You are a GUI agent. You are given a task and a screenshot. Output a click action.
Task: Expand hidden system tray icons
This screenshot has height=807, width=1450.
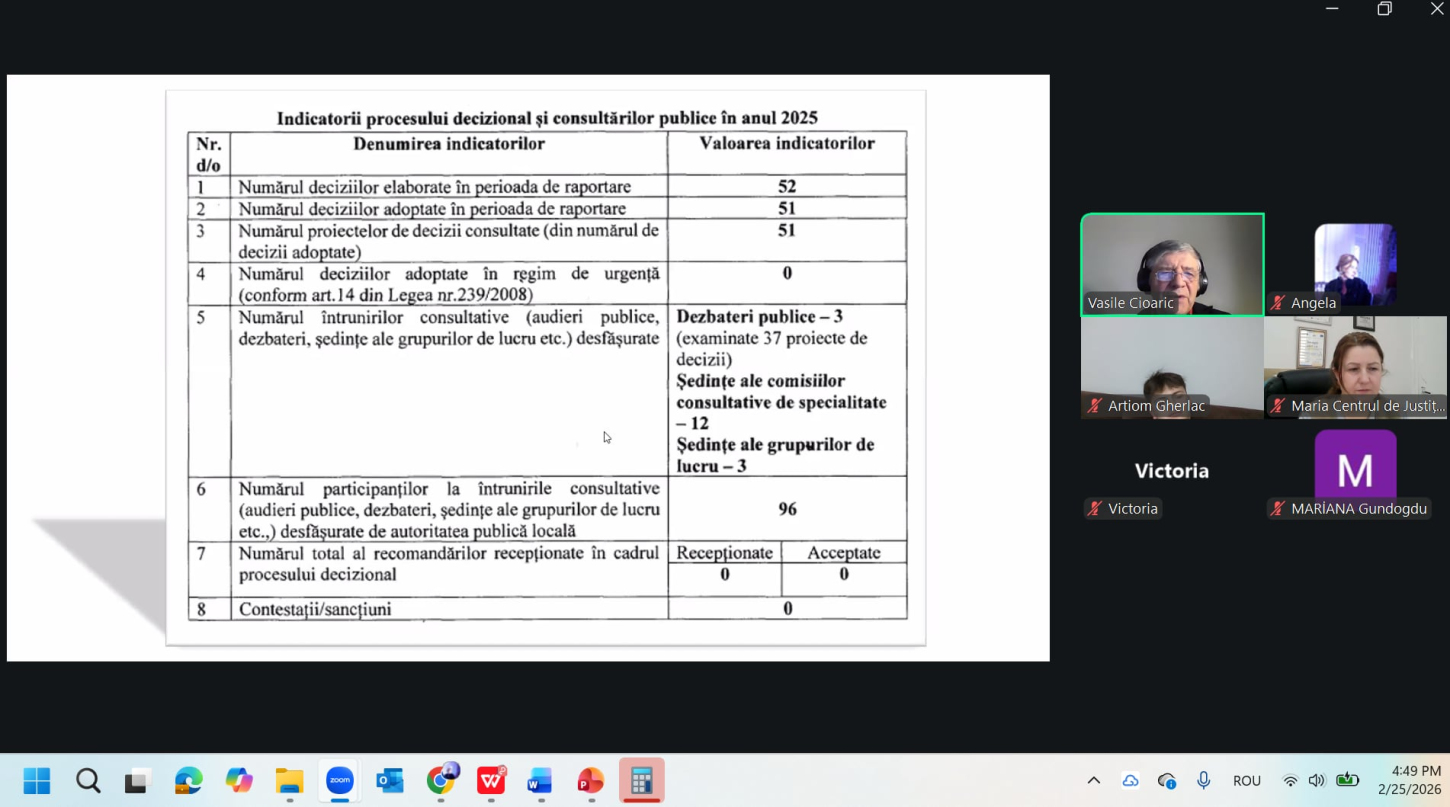[x=1094, y=780]
